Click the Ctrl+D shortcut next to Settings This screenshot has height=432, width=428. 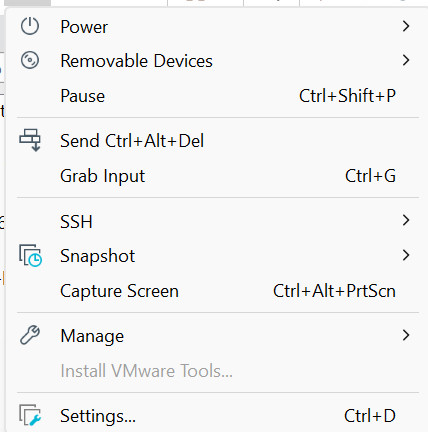(x=370, y=416)
